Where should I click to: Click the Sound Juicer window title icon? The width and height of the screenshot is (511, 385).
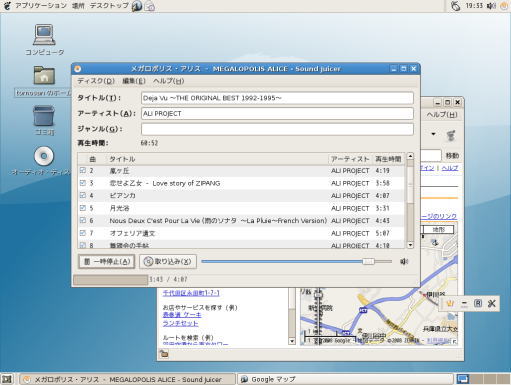tap(78, 69)
